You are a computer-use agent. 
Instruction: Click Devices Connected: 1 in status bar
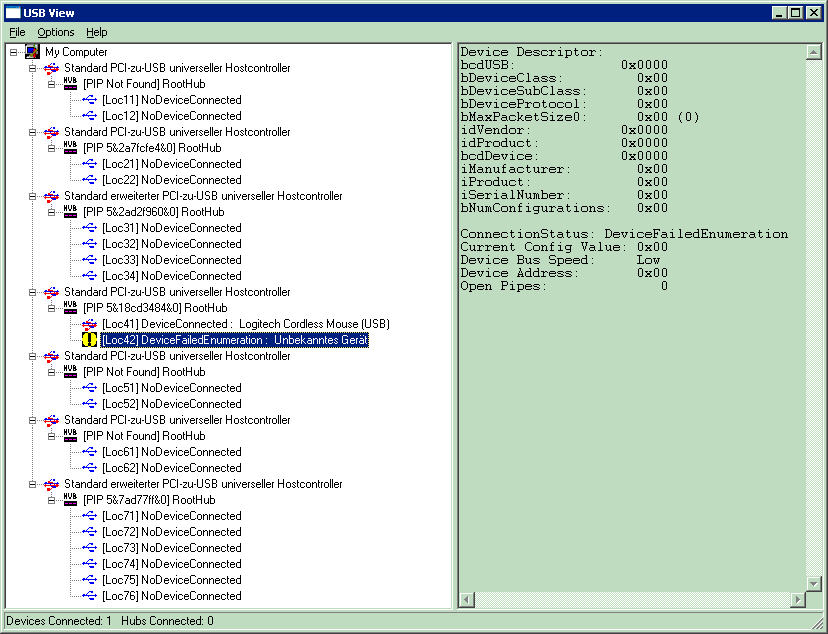coord(59,621)
